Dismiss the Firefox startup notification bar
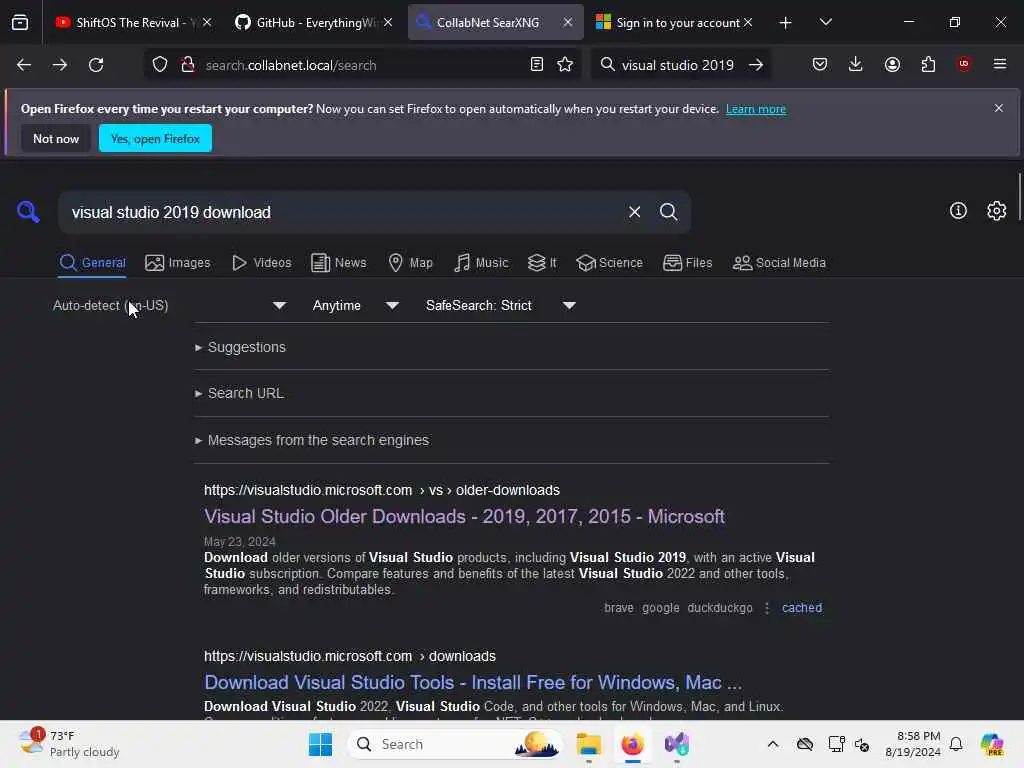 tap(999, 108)
